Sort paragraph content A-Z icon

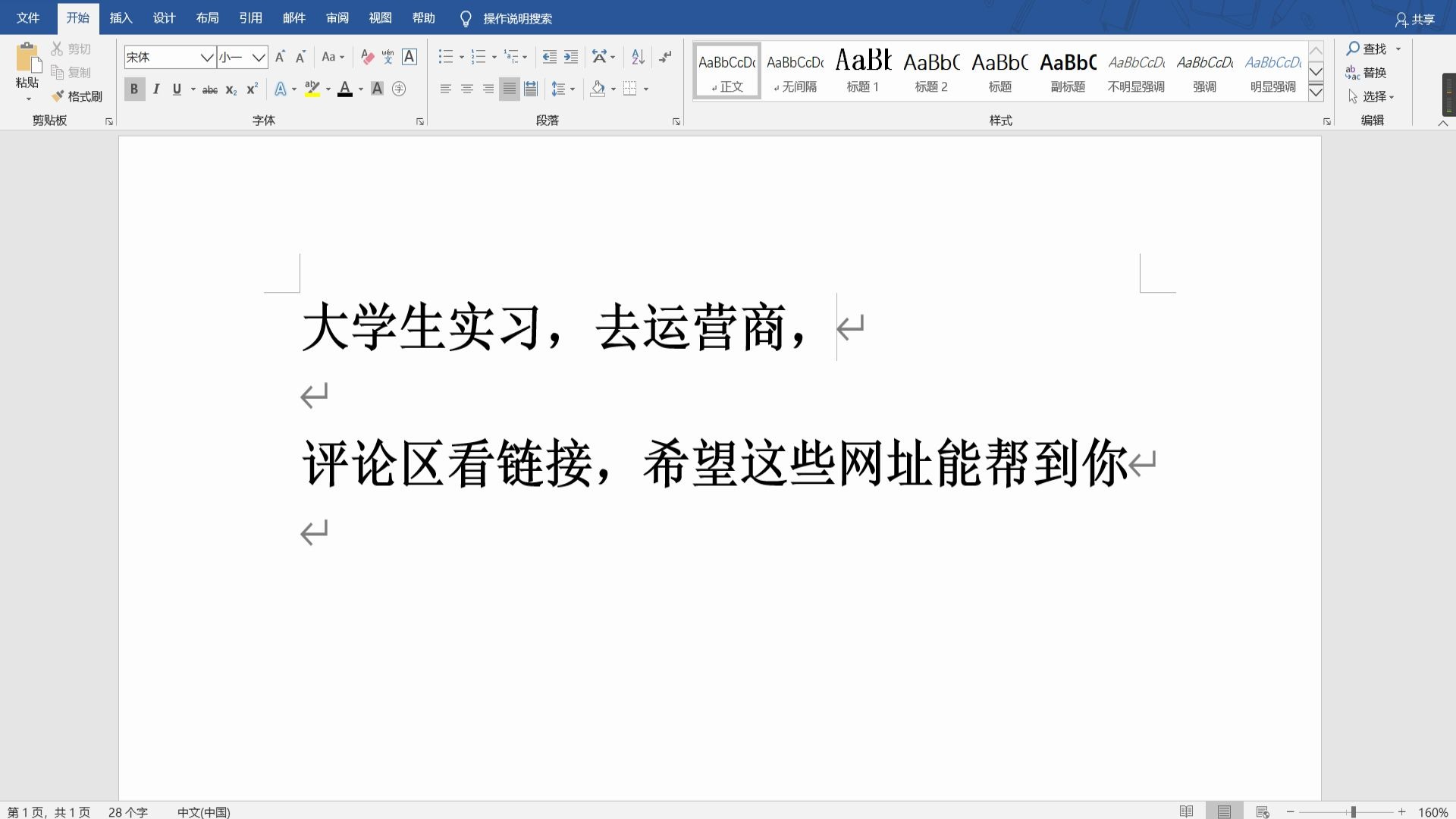tap(638, 57)
